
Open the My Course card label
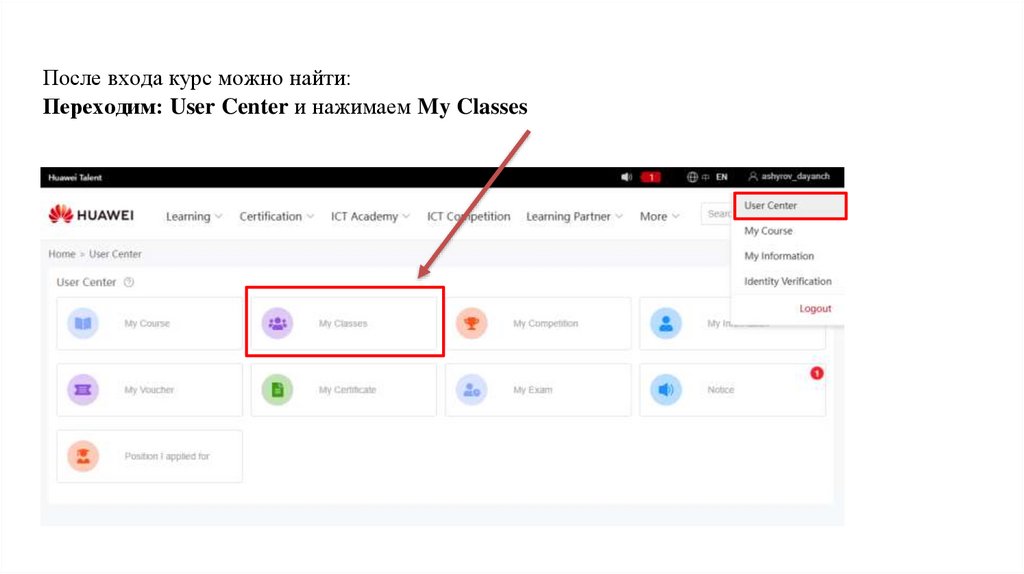[x=147, y=323]
